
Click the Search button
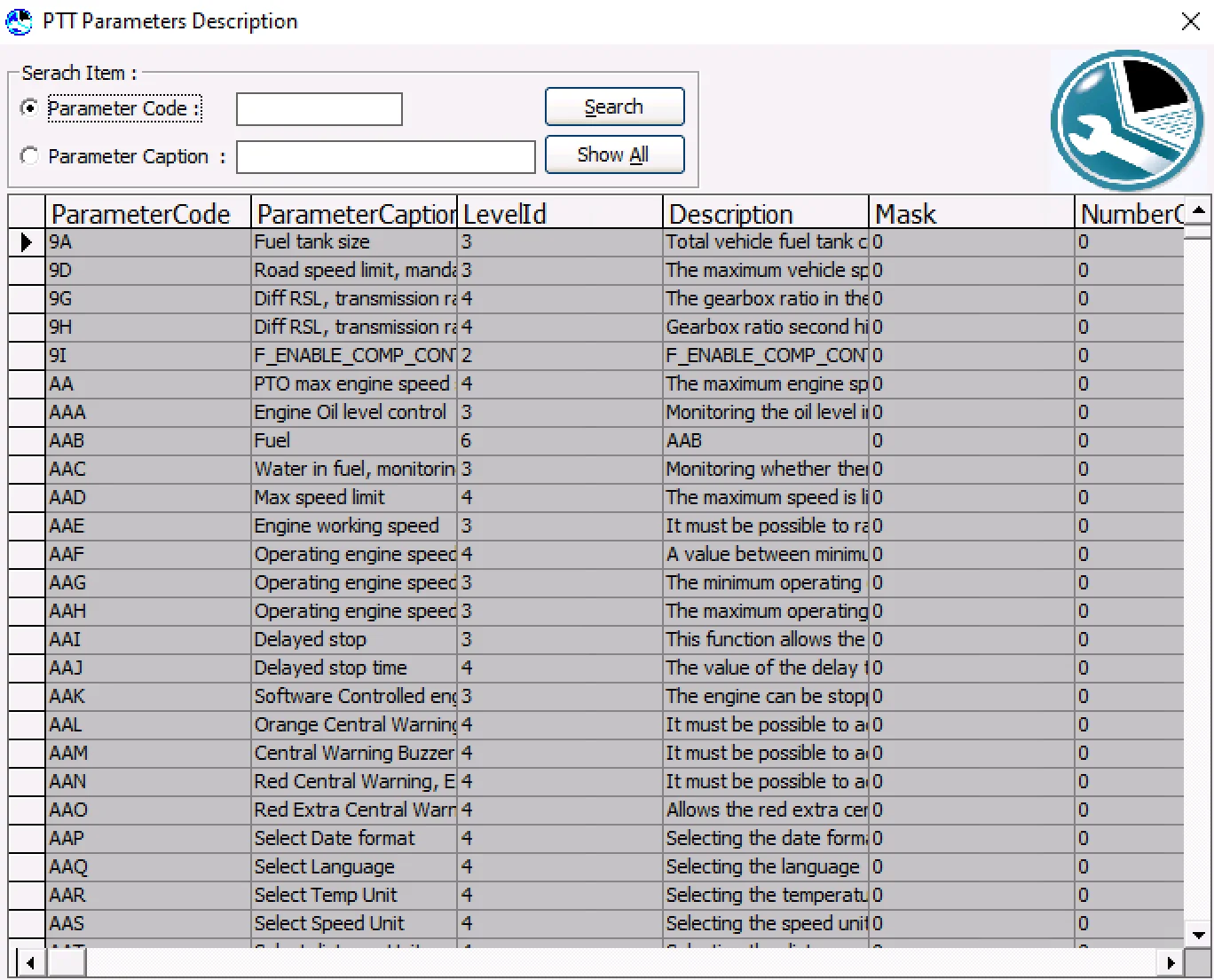point(614,107)
